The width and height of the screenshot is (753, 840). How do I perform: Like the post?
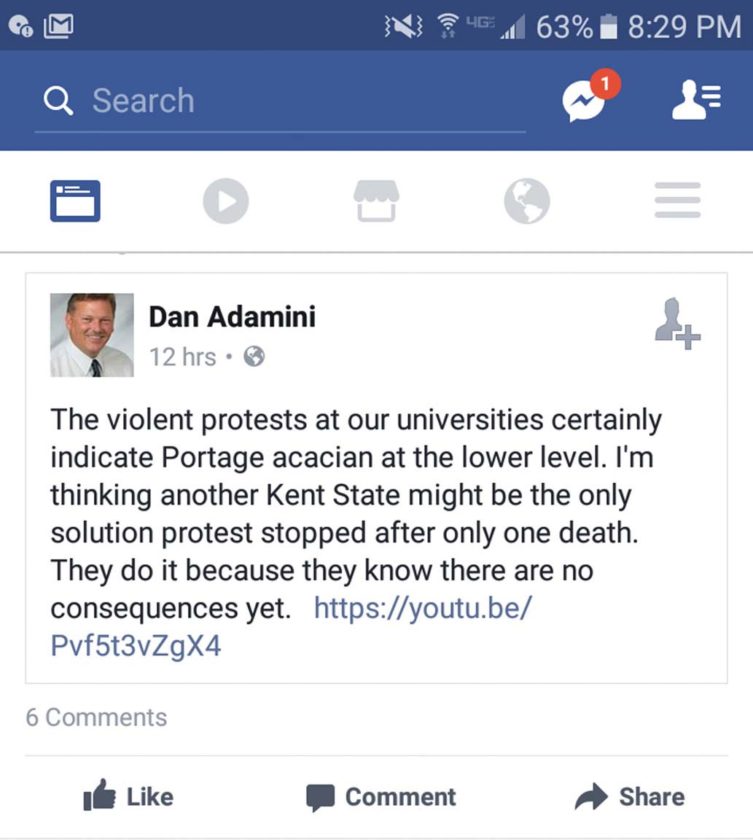(128, 797)
